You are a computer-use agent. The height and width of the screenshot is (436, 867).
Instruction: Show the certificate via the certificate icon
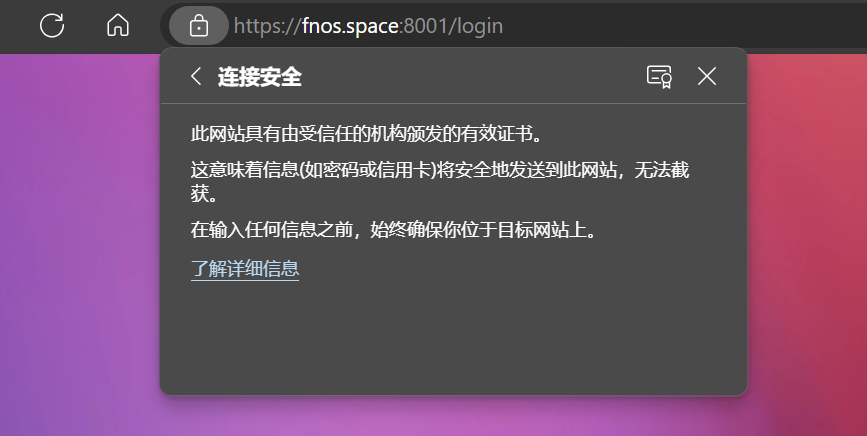[x=659, y=76]
